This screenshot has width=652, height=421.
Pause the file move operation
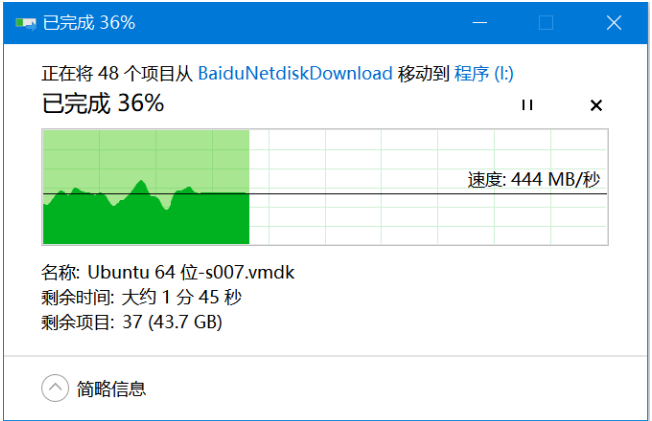point(527,105)
